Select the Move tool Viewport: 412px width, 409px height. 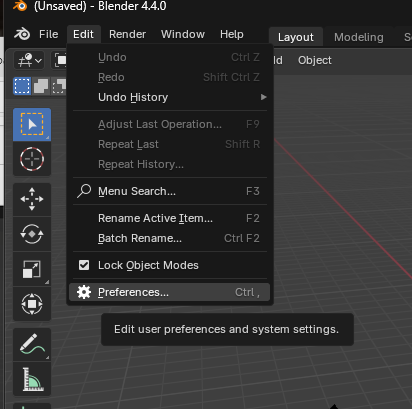(x=32, y=199)
